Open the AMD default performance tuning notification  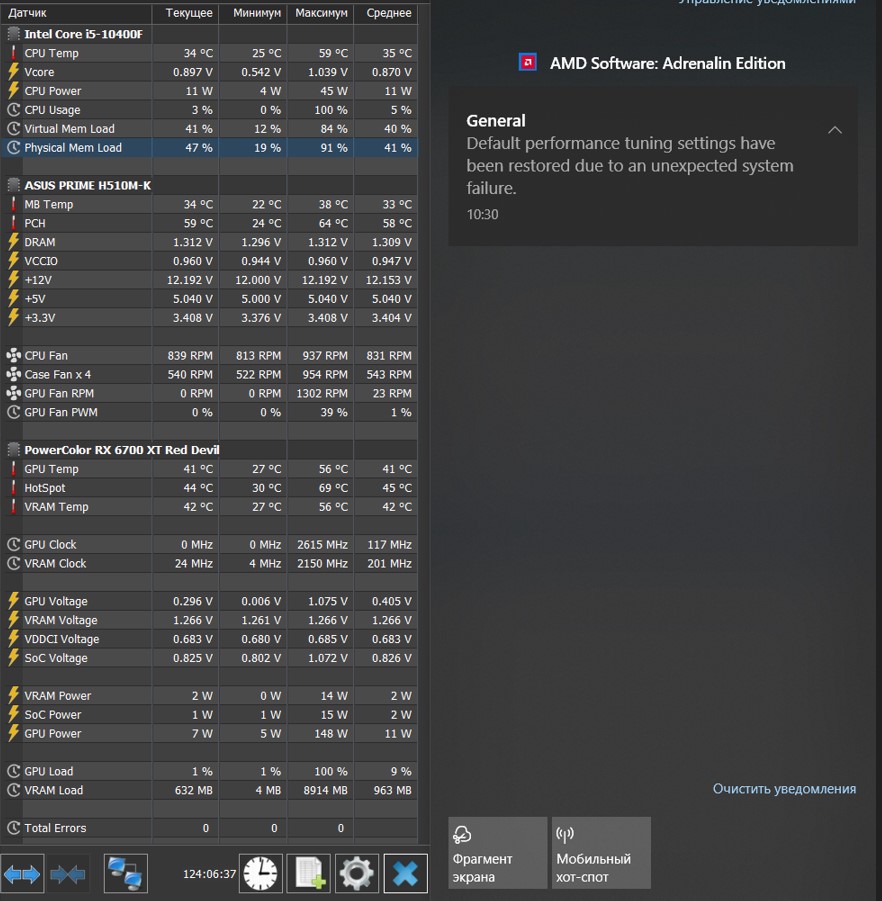[x=653, y=167]
